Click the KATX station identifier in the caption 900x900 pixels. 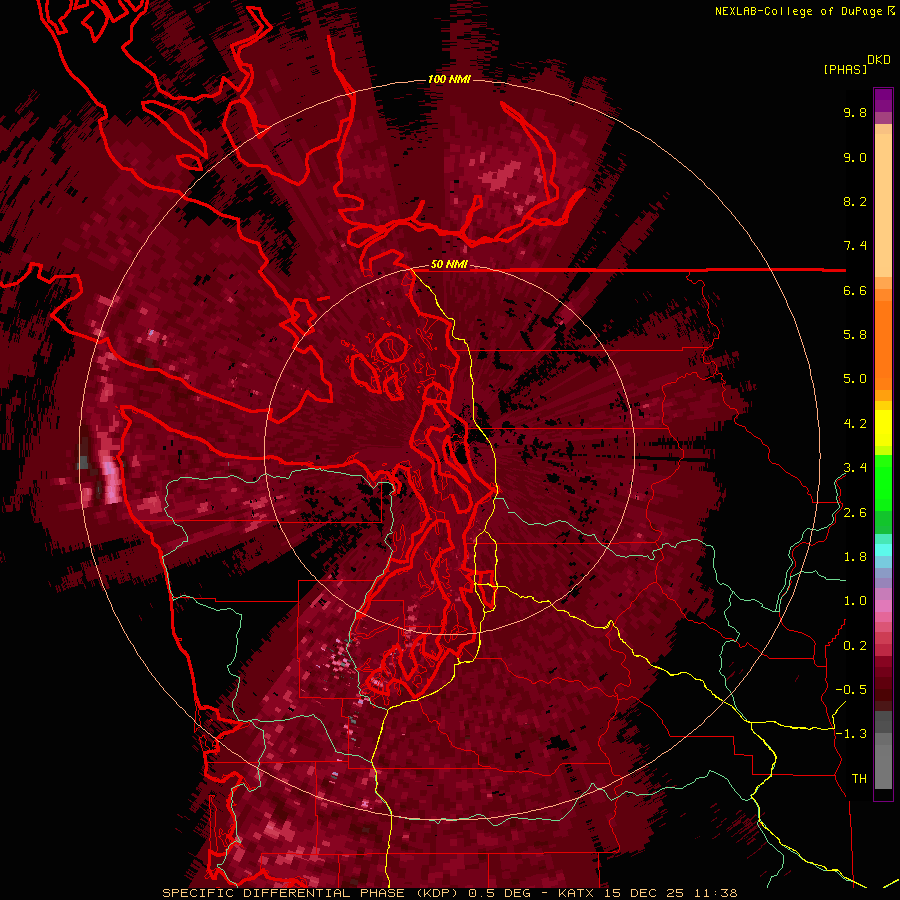[577, 893]
